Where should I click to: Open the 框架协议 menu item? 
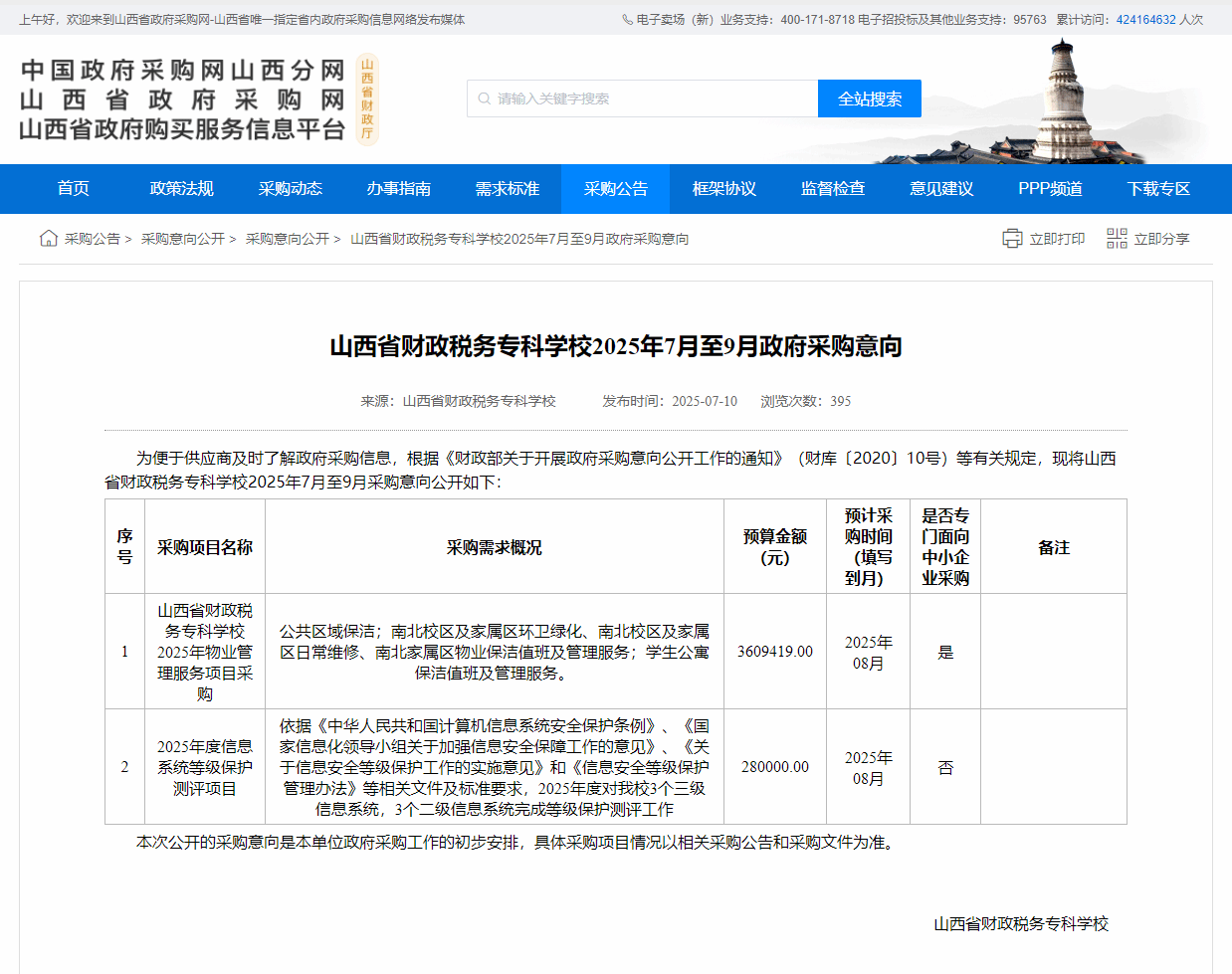(723, 189)
